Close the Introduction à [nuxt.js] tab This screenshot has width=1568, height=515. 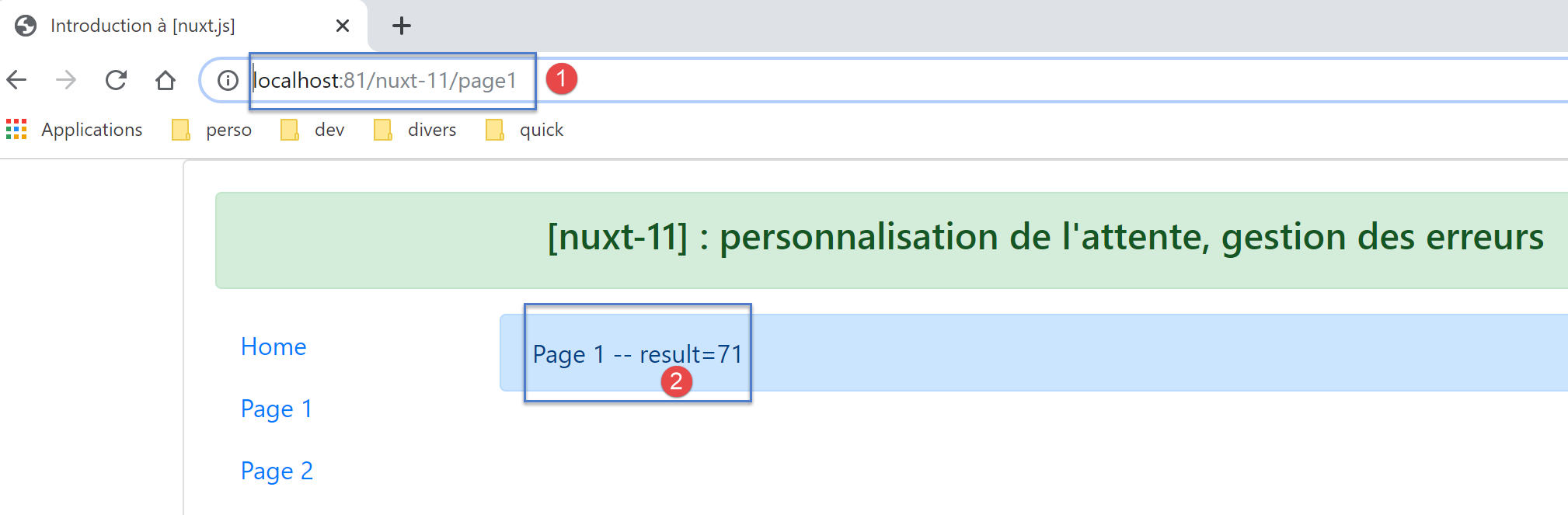tap(342, 26)
